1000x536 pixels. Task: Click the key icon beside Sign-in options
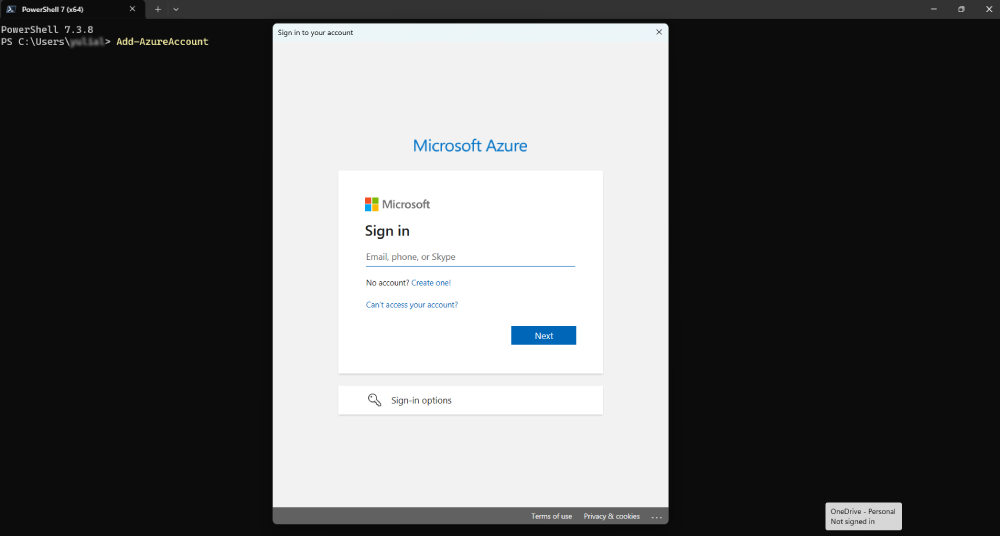pos(374,400)
